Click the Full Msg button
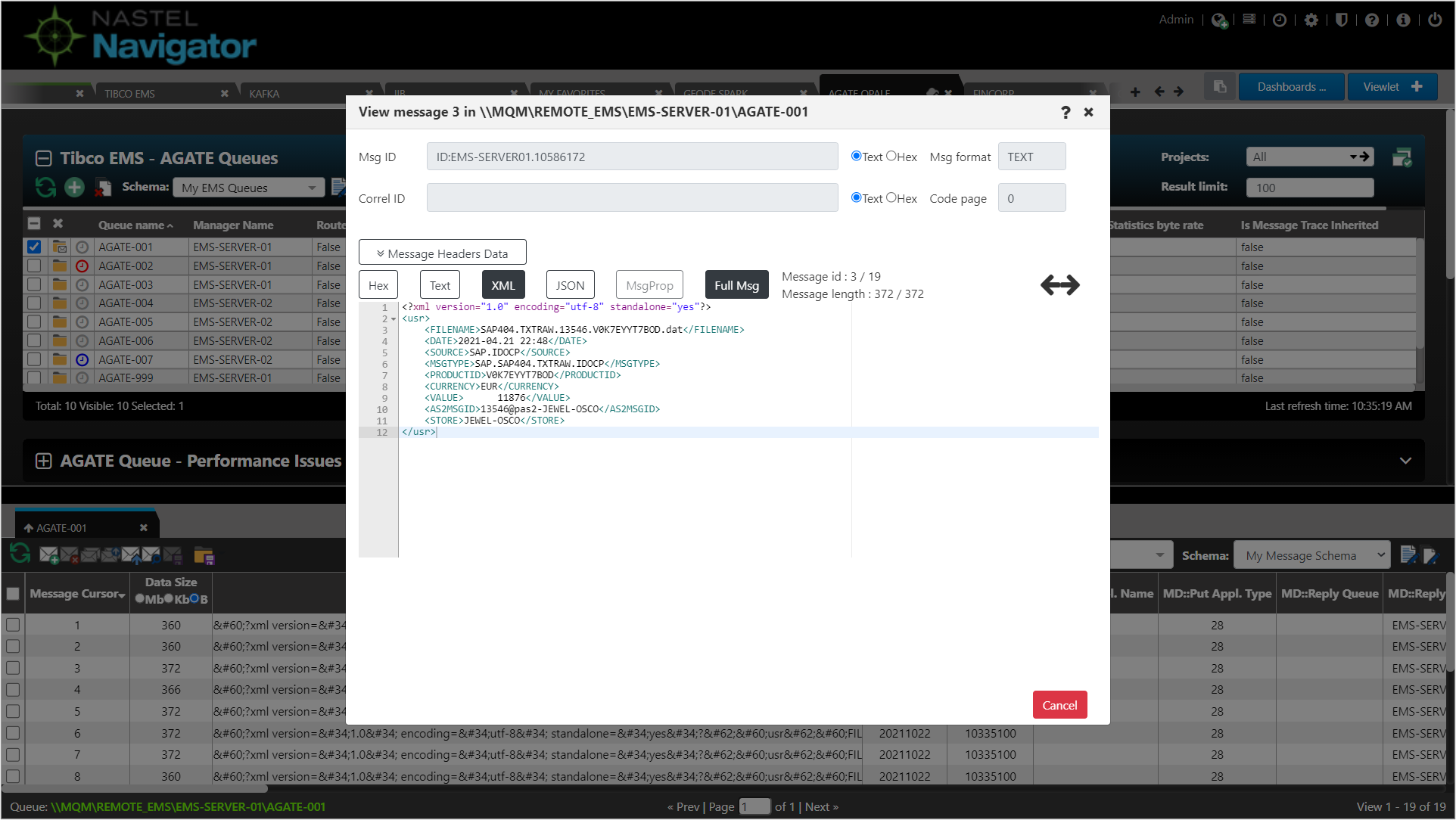This screenshot has height=820, width=1456. (736, 285)
